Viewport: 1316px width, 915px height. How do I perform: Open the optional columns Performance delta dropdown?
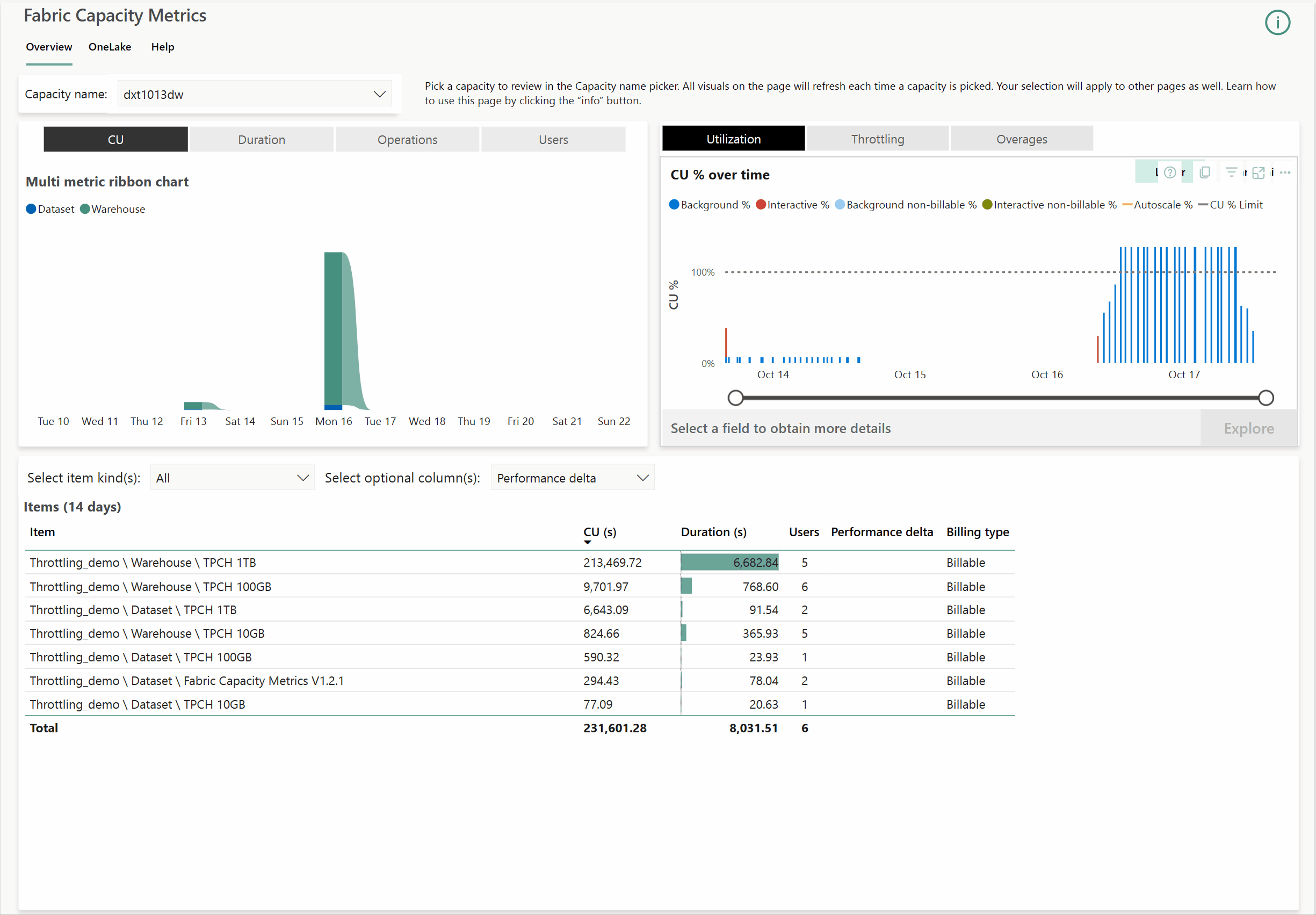(572, 478)
